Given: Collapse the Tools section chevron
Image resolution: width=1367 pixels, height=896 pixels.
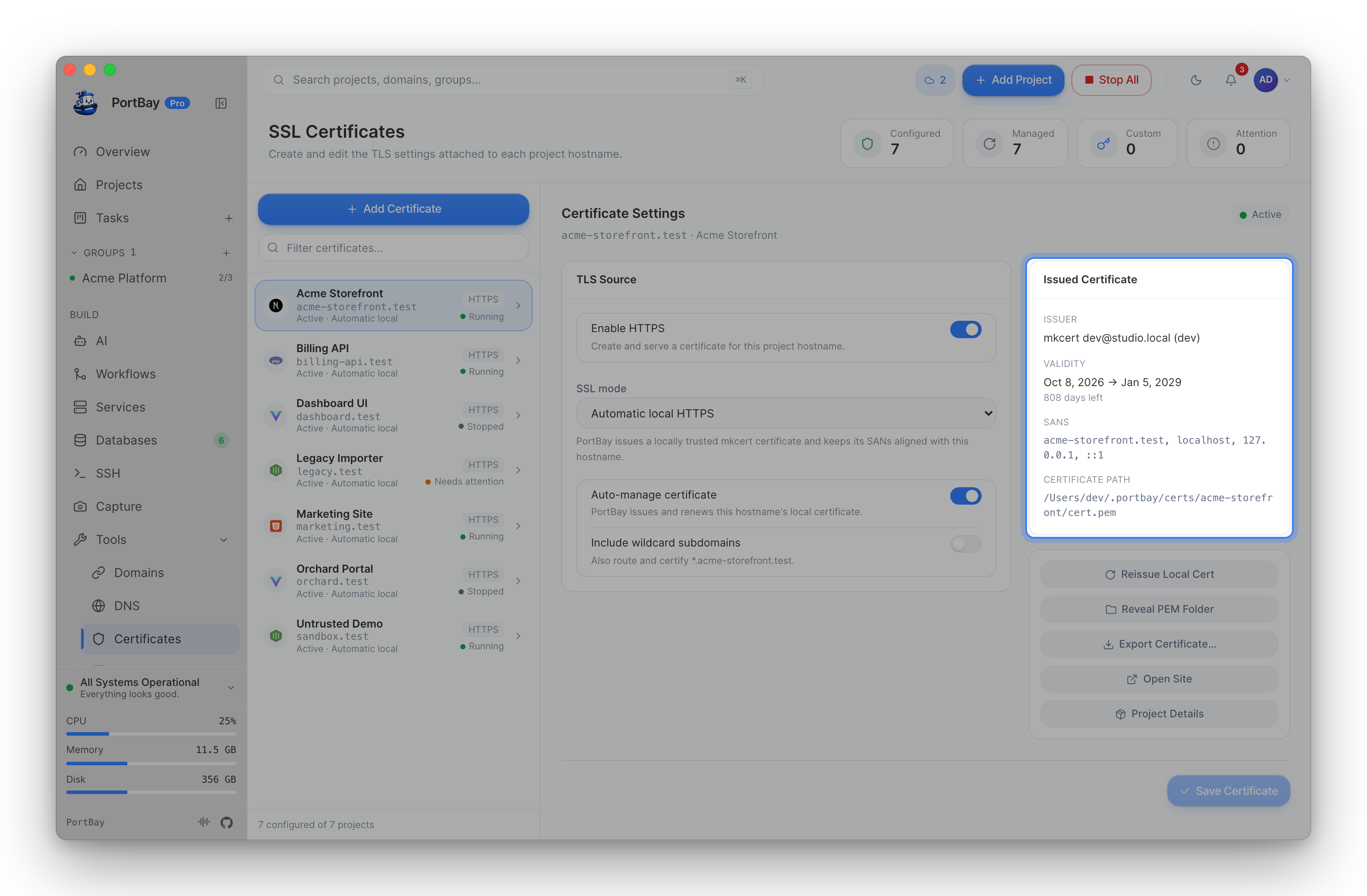Looking at the screenshot, I should coord(224,540).
